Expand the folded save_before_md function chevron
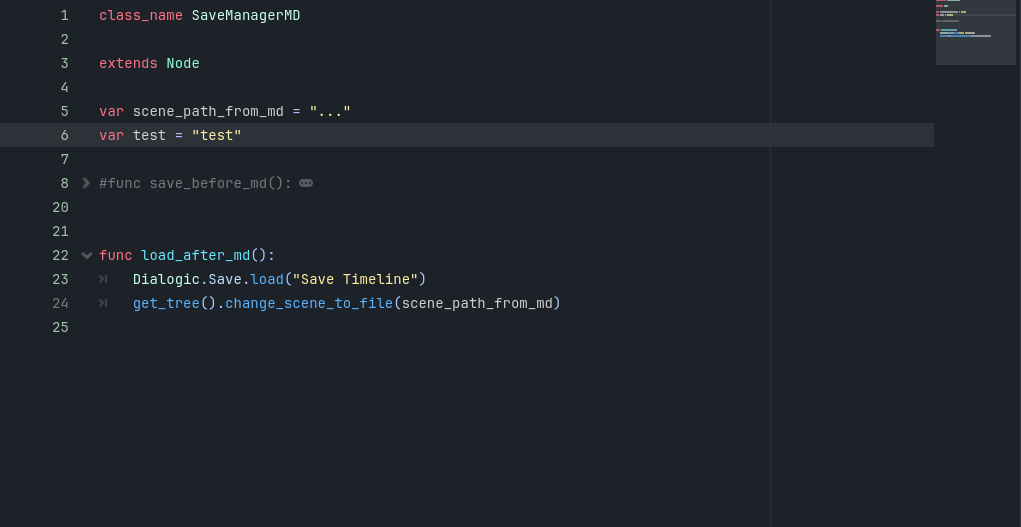The image size is (1021, 527). tap(86, 184)
